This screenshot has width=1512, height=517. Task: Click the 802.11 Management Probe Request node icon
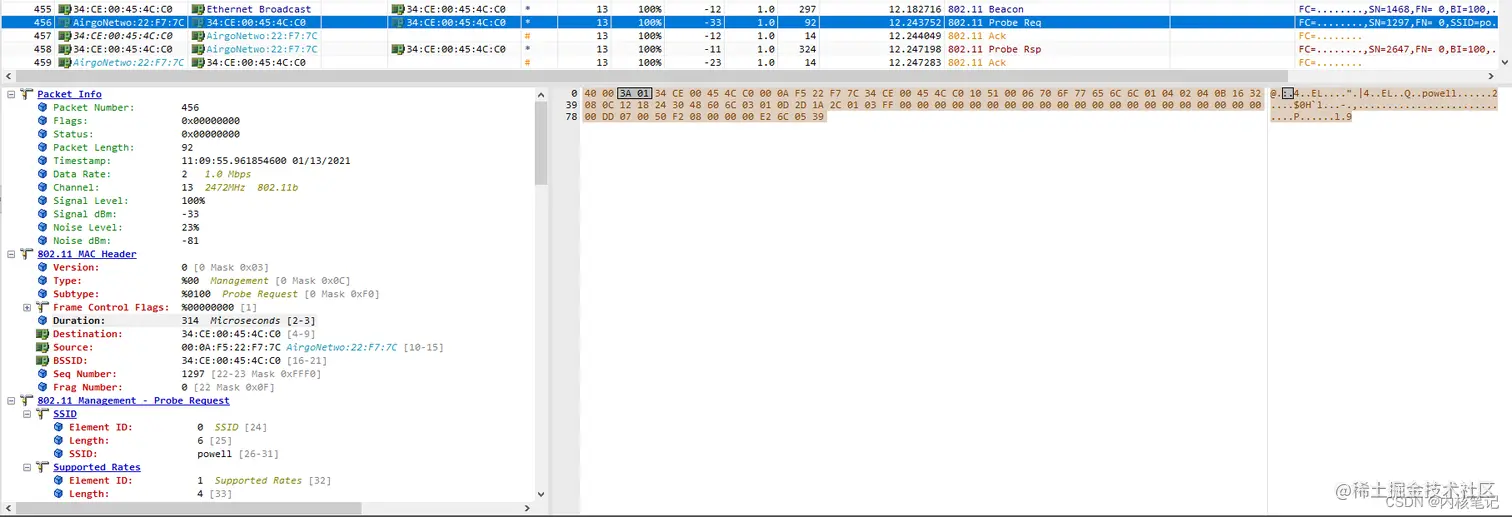click(27, 400)
